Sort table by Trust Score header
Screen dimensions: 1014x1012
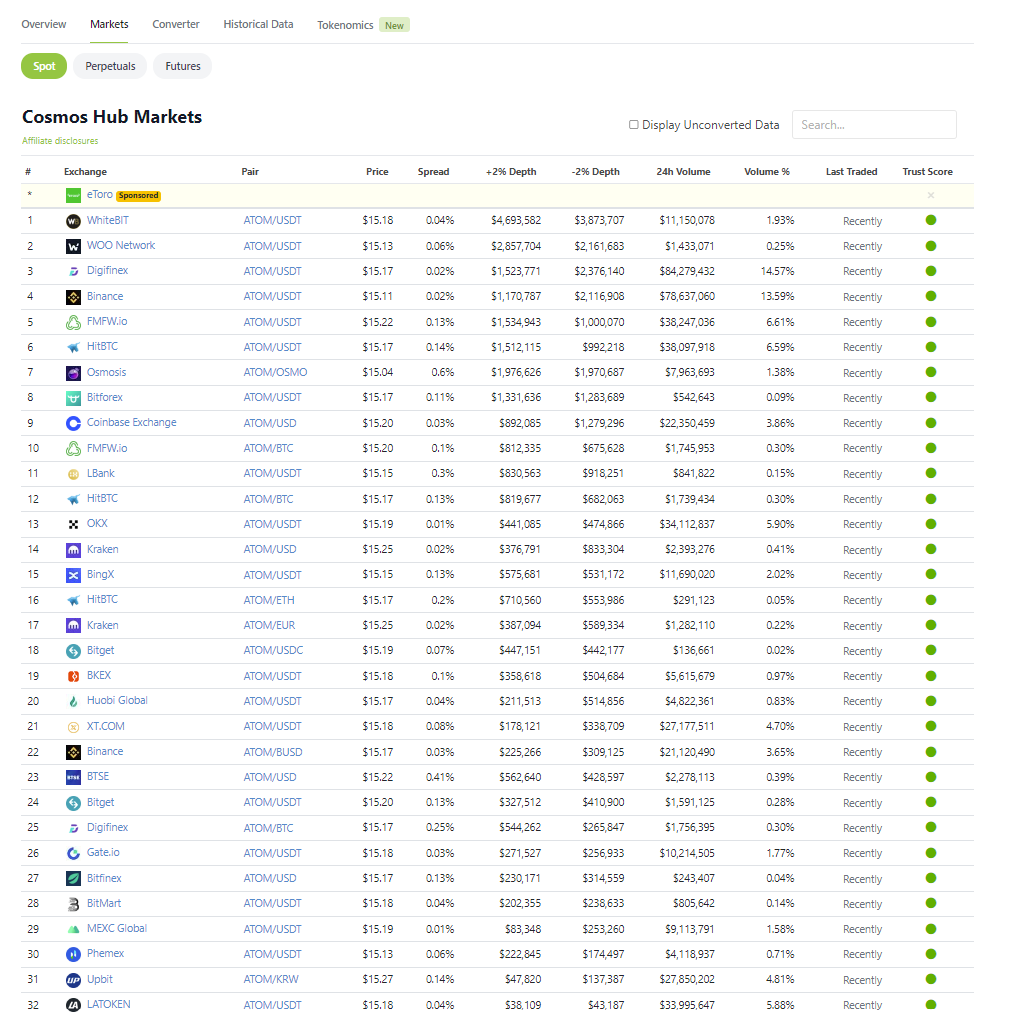click(x=927, y=172)
